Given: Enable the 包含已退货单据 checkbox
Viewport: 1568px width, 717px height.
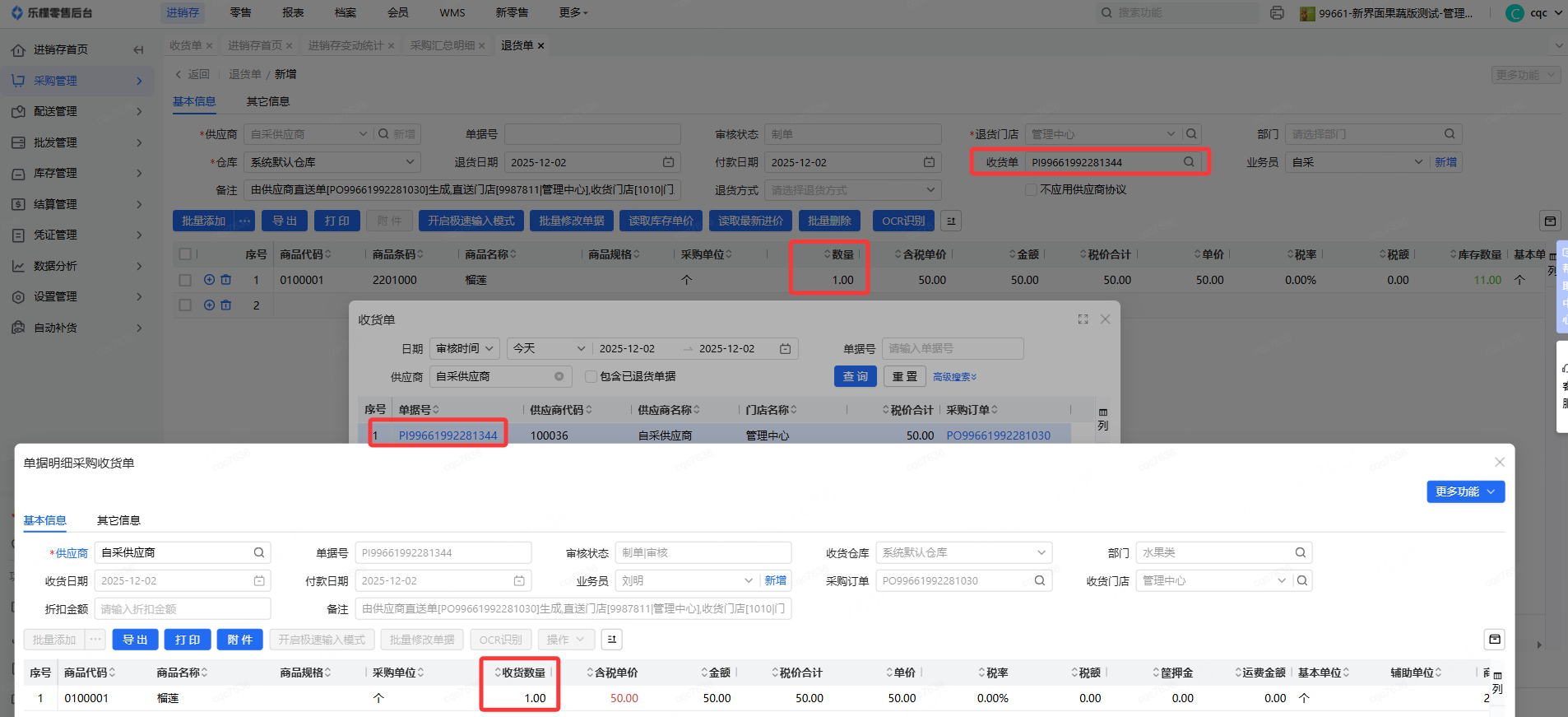Looking at the screenshot, I should pyautogui.click(x=591, y=376).
